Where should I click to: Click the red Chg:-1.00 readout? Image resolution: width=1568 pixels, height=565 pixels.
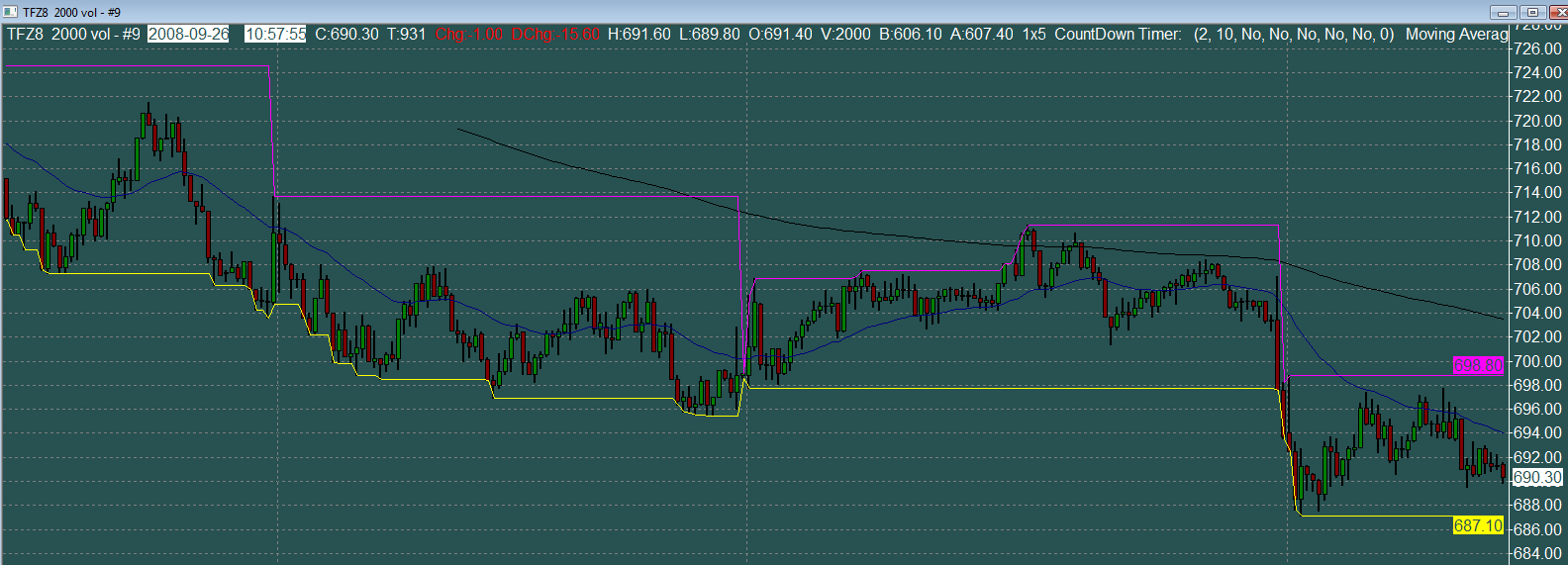tap(469, 34)
